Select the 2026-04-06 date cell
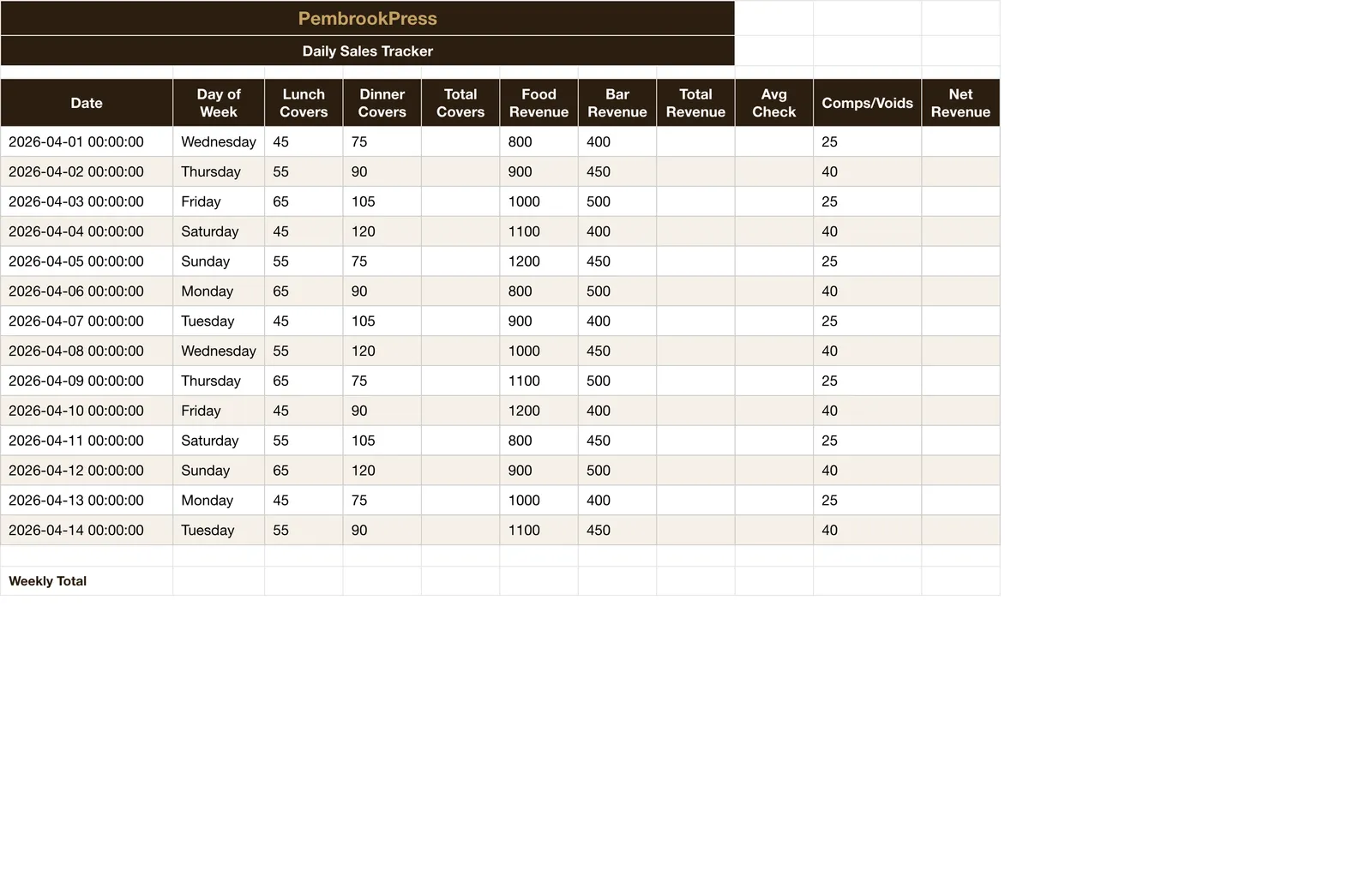 coord(87,291)
